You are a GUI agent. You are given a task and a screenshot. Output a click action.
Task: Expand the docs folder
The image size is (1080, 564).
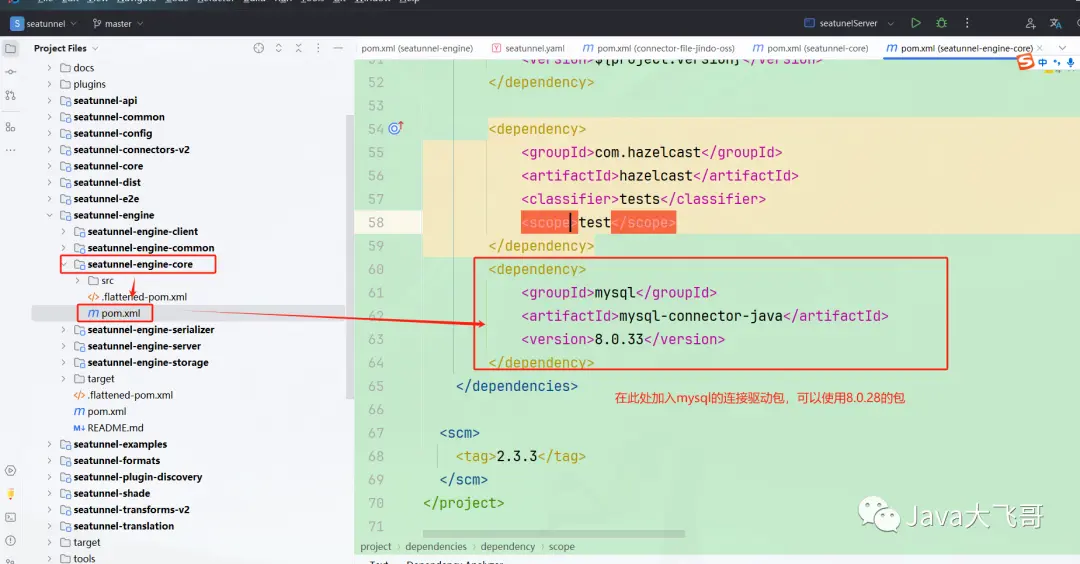tap(50, 67)
